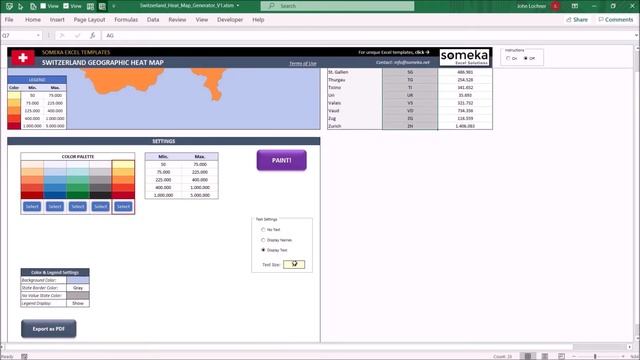The height and width of the screenshot is (360, 640).
Task: Open the View ribbon tab
Action: click(202, 20)
